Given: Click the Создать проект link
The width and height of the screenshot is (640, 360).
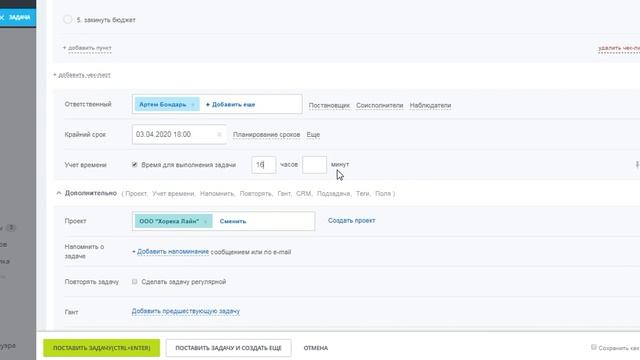Looking at the screenshot, I should [351, 220].
